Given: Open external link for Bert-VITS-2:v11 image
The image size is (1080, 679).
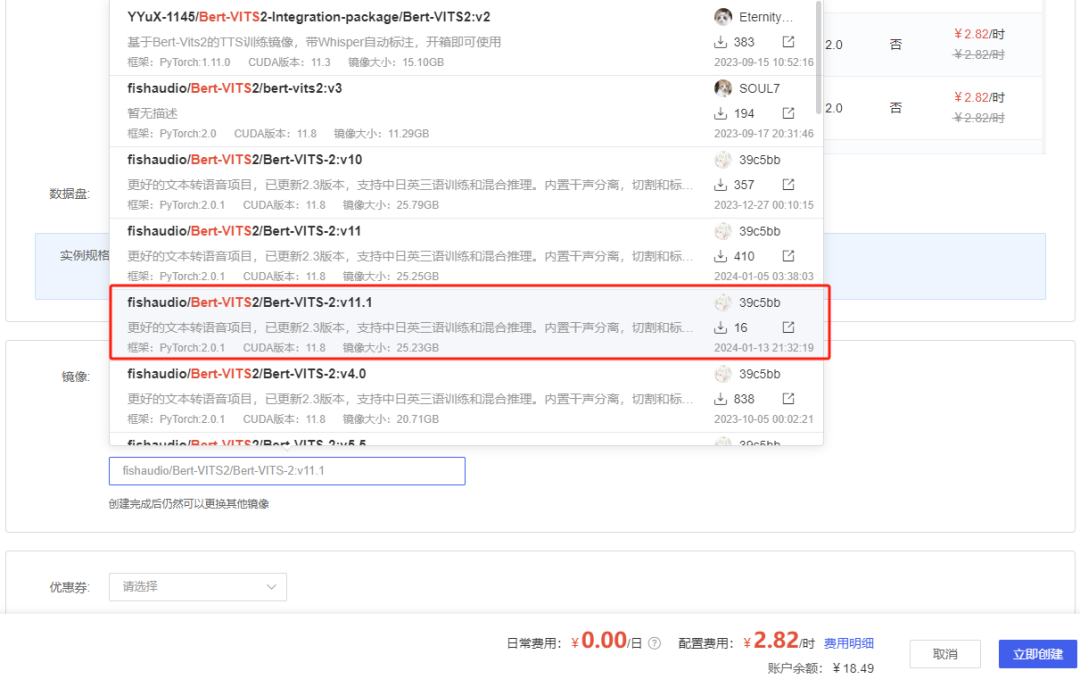Looking at the screenshot, I should coord(789,256).
